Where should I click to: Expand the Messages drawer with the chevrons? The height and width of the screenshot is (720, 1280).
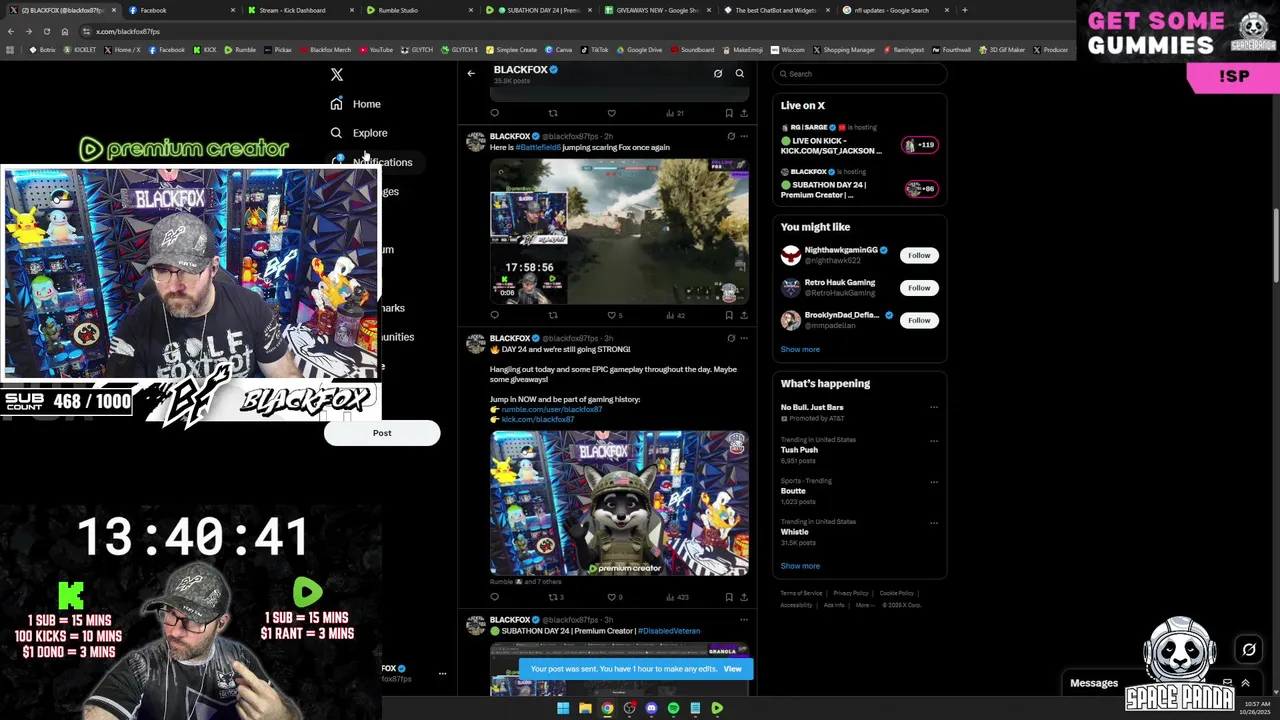[1246, 683]
